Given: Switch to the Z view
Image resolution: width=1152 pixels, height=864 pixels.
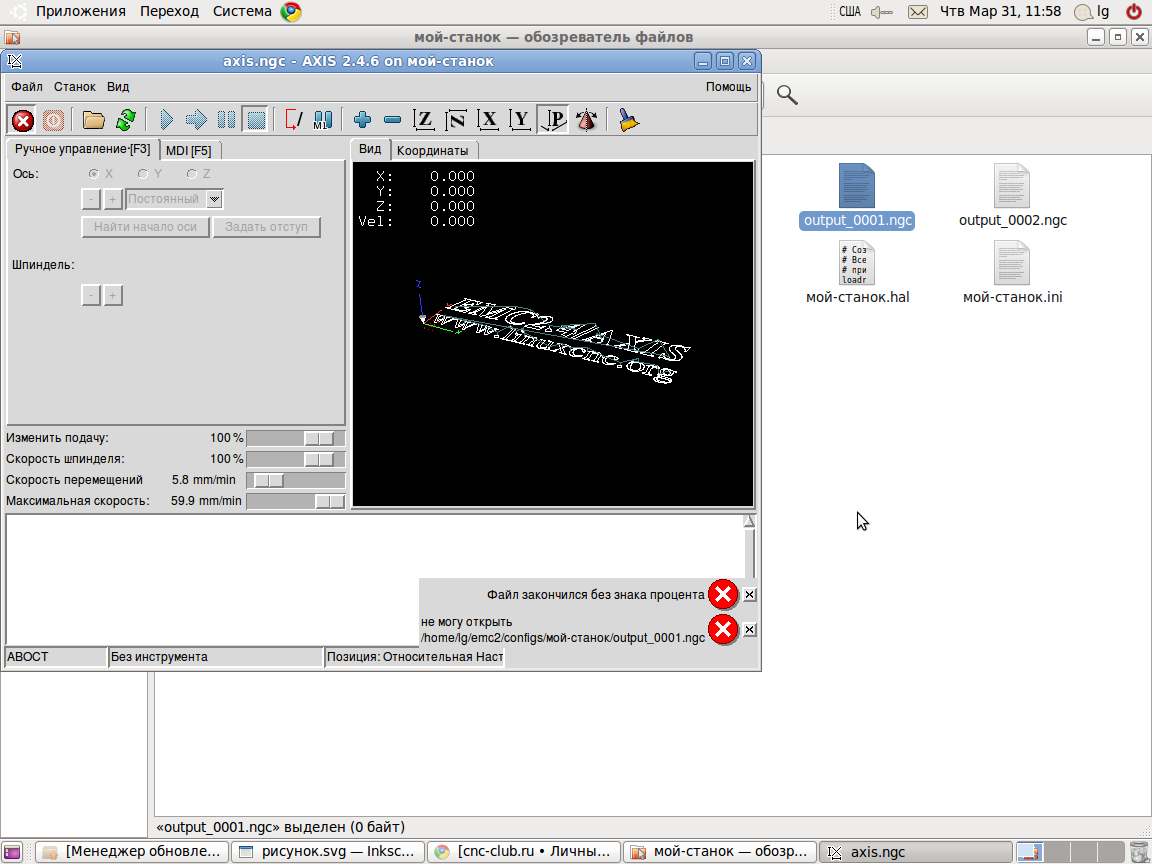Looking at the screenshot, I should (424, 120).
